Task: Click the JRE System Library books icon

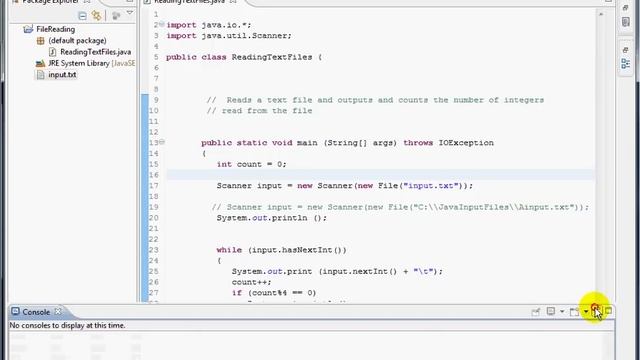Action: tap(40, 63)
